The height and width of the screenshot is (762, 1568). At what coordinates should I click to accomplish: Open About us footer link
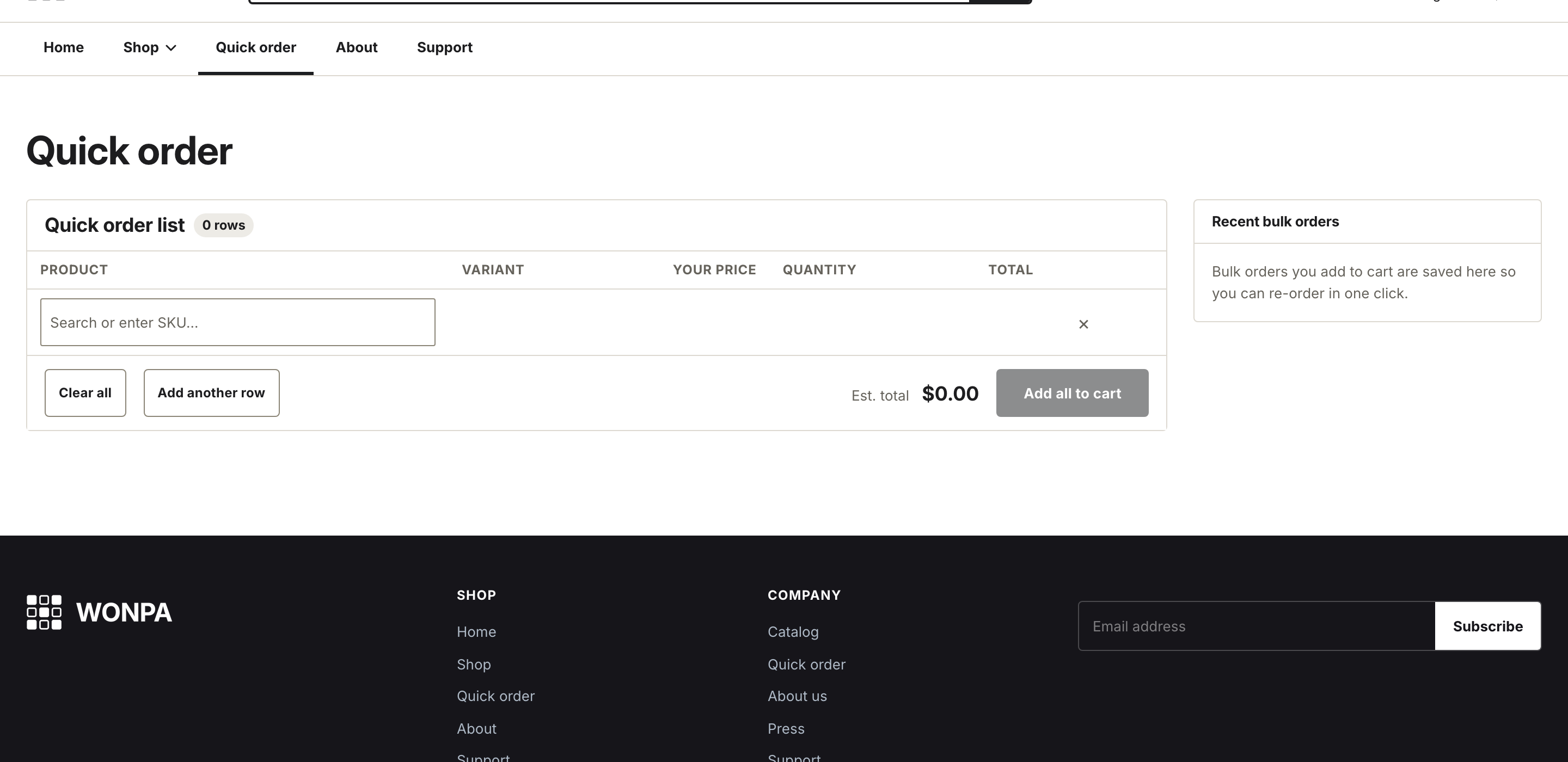(797, 696)
